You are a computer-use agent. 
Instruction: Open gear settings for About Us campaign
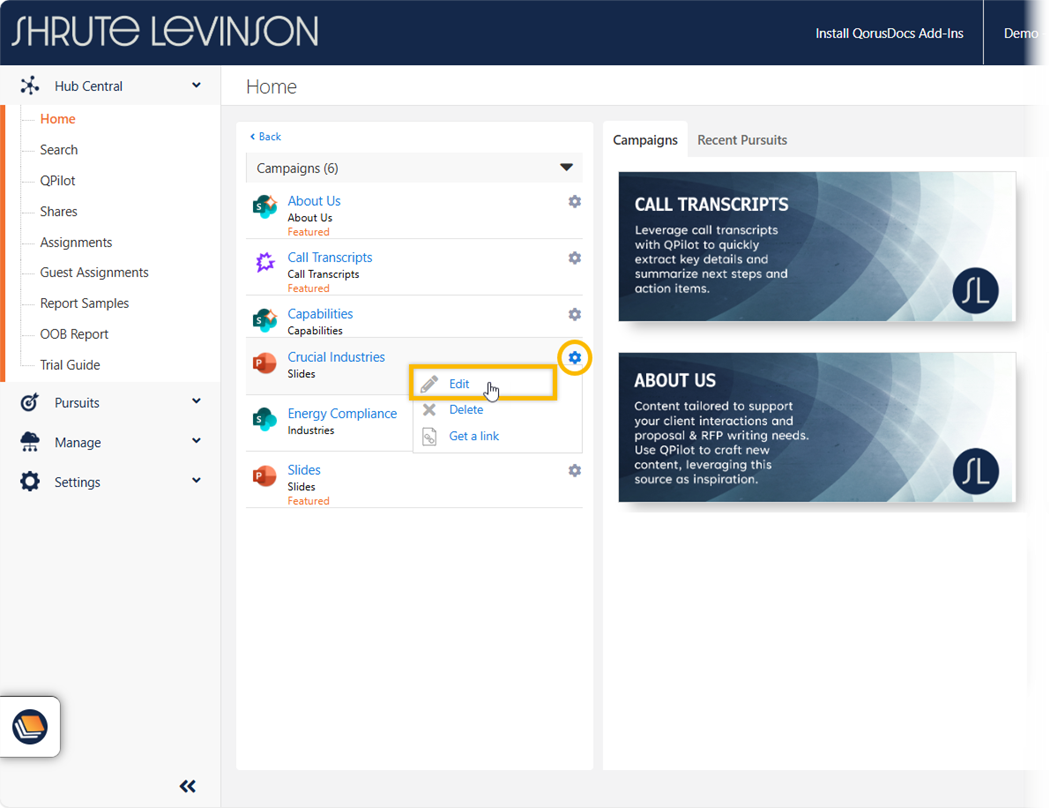(574, 202)
